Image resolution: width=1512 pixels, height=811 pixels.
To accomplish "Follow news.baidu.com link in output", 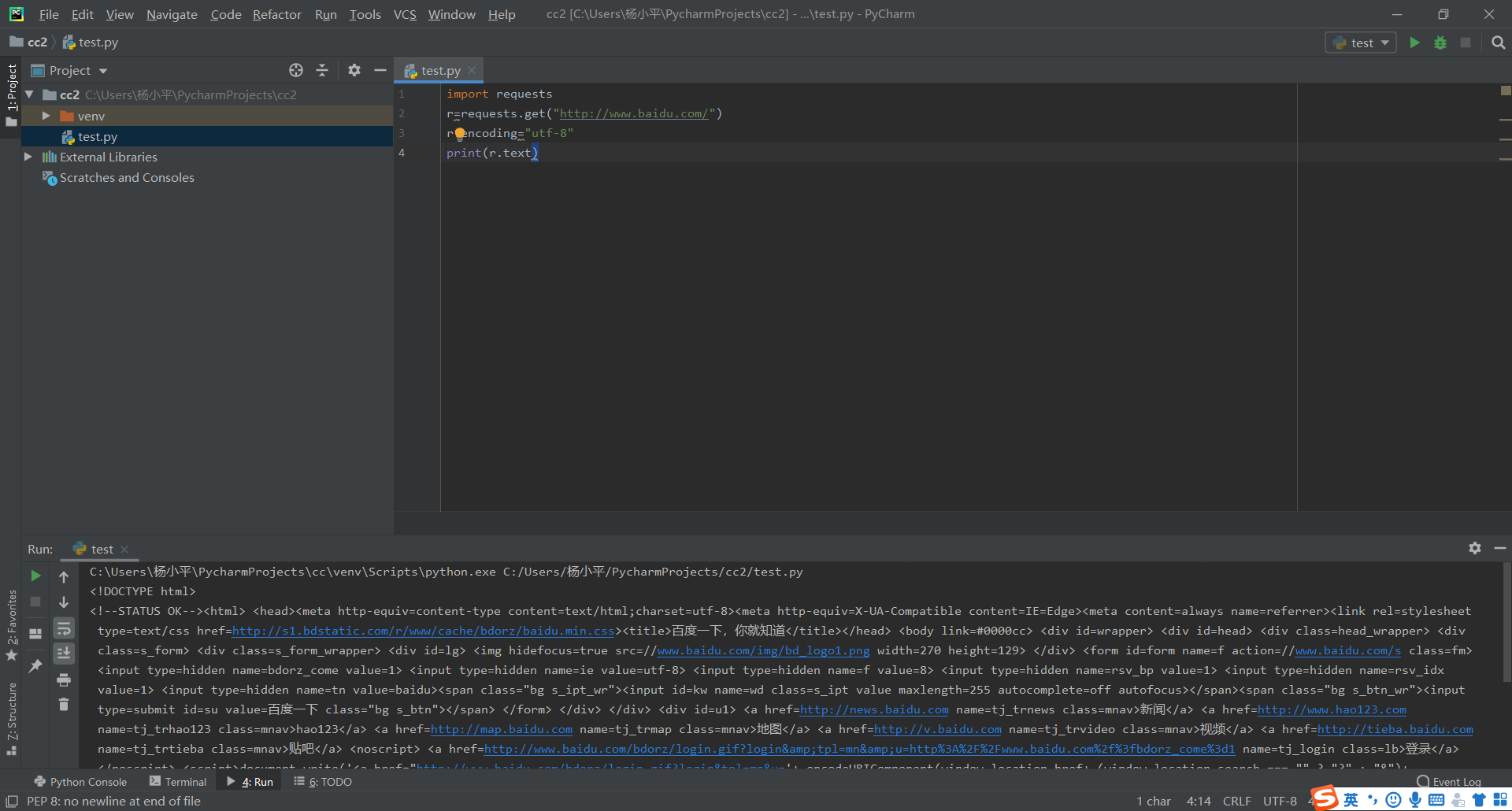I will click(874, 709).
